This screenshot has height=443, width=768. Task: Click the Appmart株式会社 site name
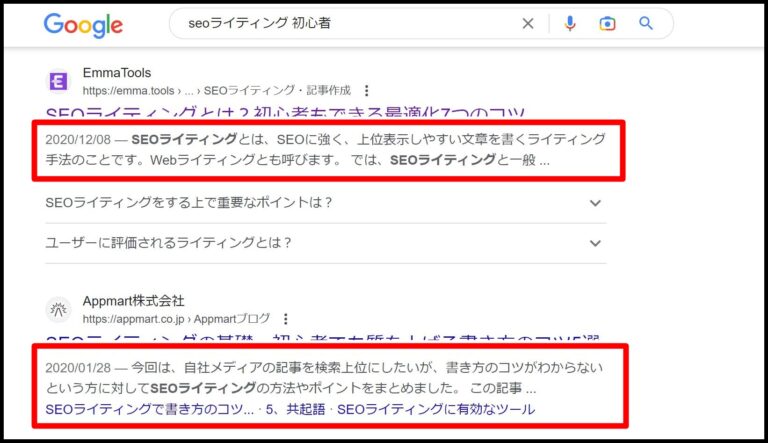click(133, 301)
